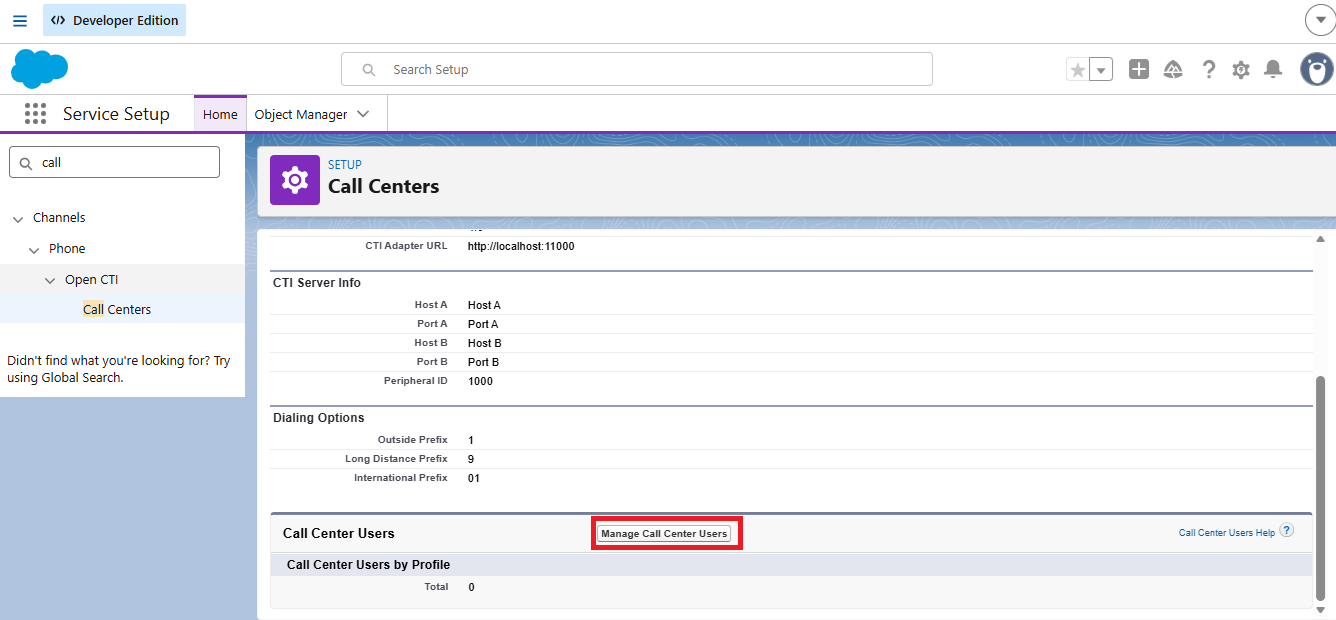Click the Peripheral ID value 1000

(x=480, y=381)
